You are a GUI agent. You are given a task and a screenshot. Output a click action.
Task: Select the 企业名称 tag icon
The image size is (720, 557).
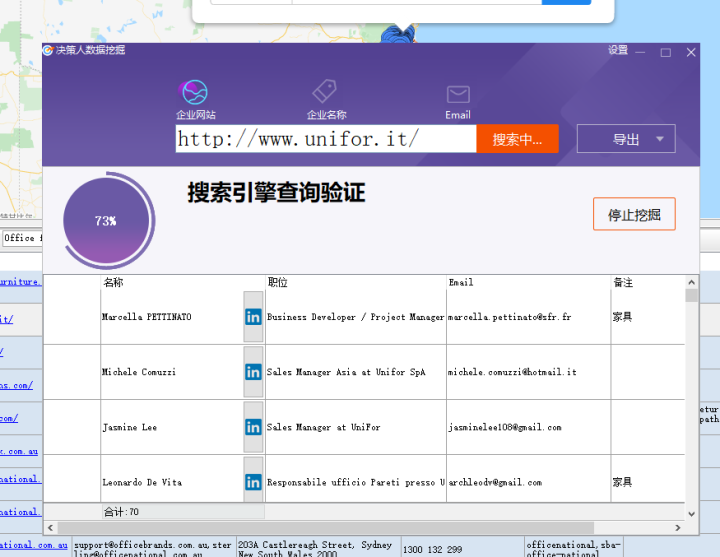click(325, 91)
